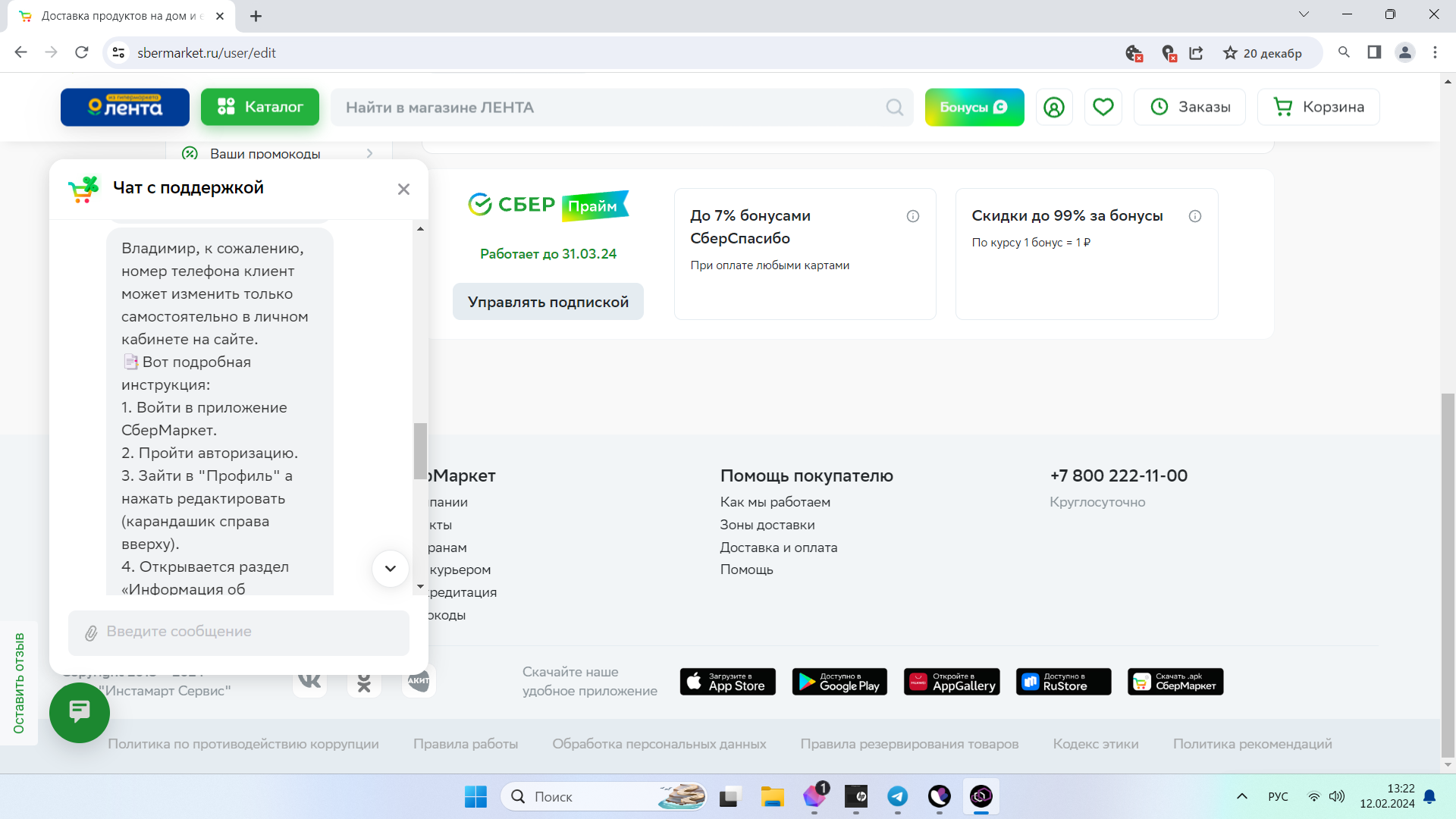This screenshot has width=1456, height=819.
Task: Show info for Скидки до 99% card
Action: pyautogui.click(x=1195, y=216)
